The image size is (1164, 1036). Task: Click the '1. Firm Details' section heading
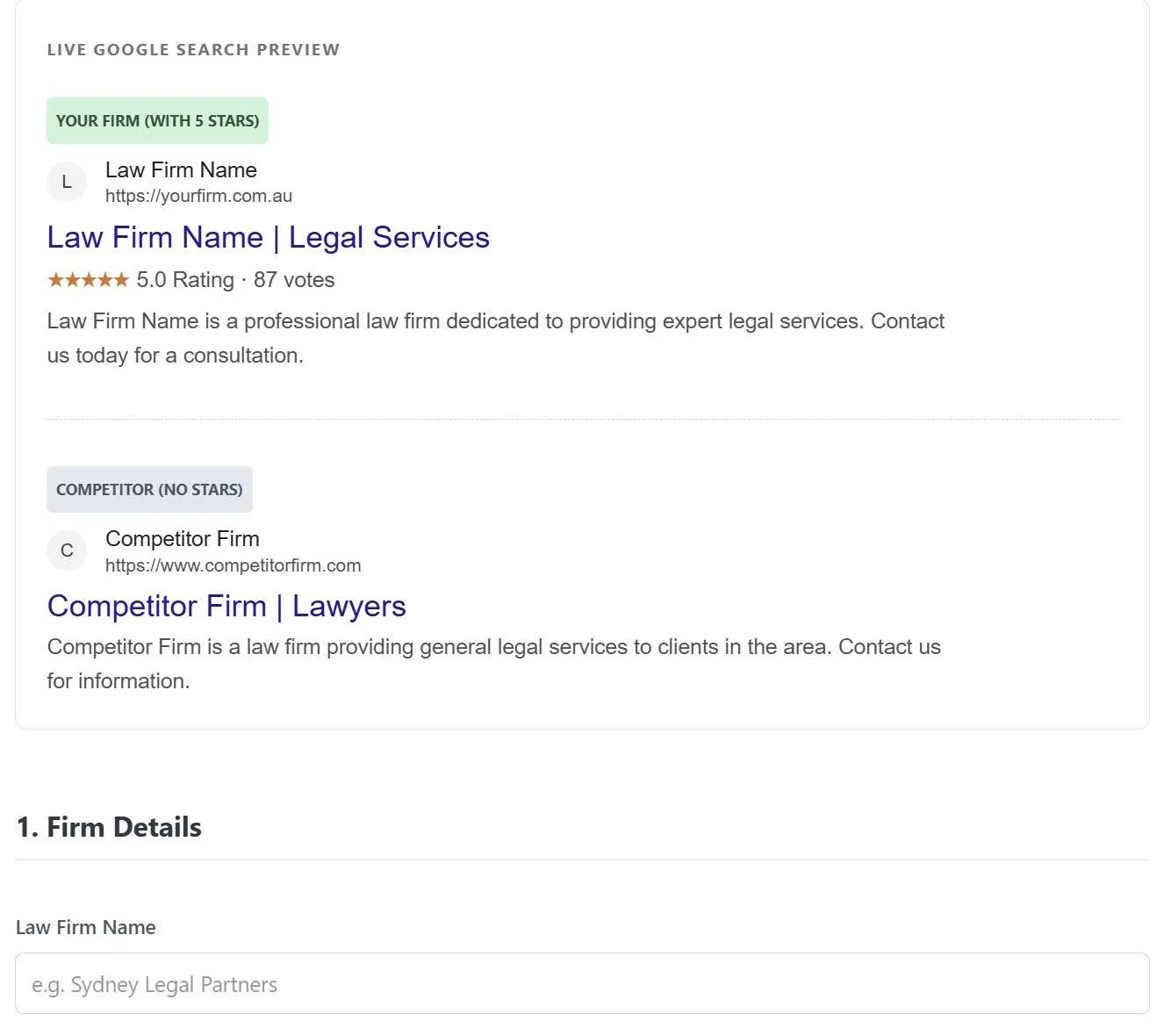[x=108, y=826]
